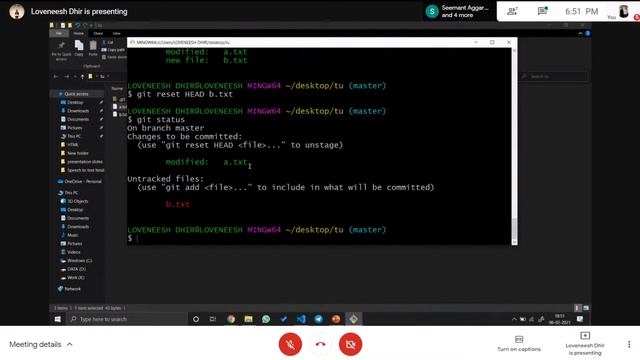Image resolution: width=640 pixels, height=360 pixels.
Task: Click the Explorer back arrow
Action: 56,76
